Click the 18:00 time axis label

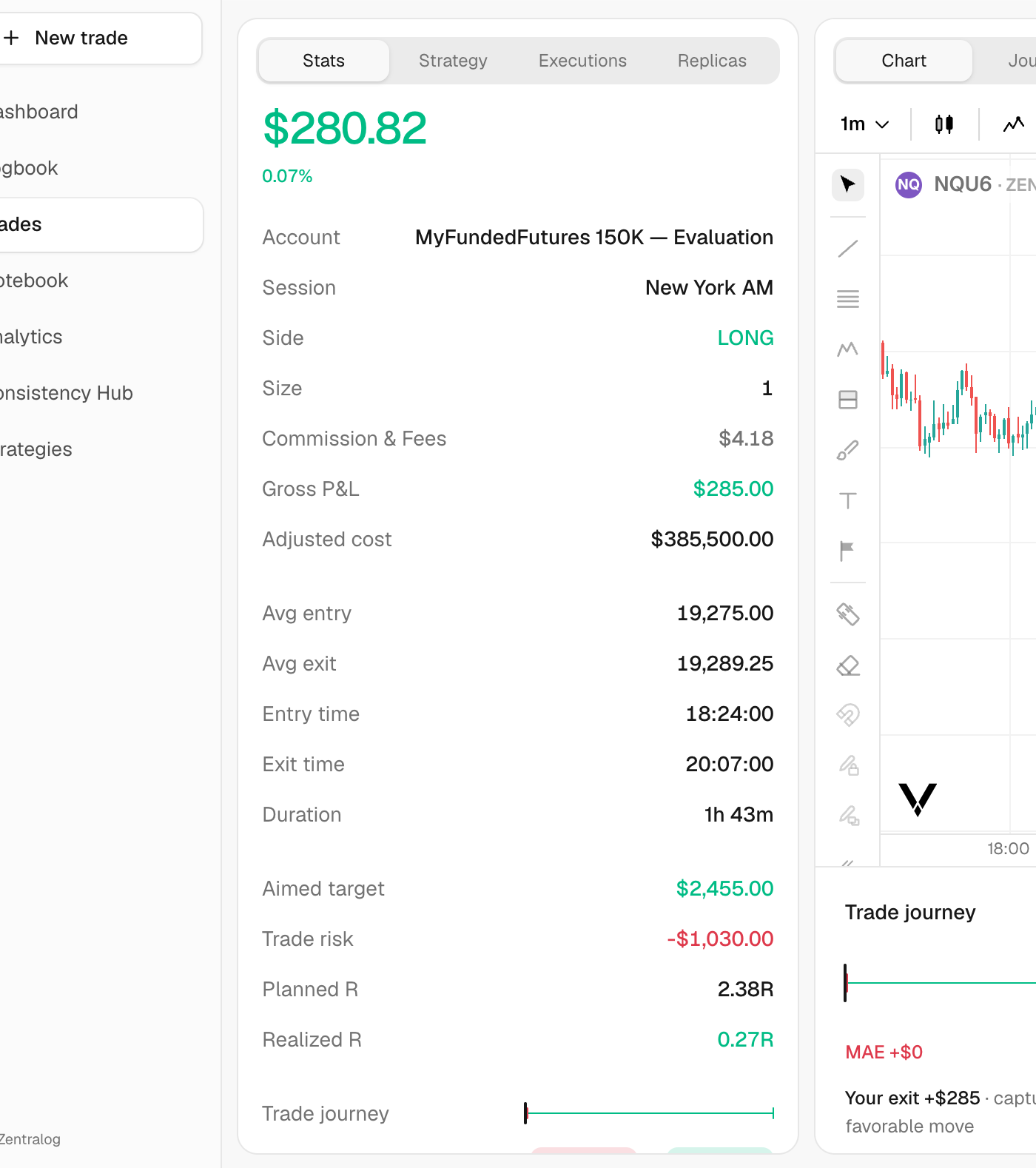tap(1008, 848)
